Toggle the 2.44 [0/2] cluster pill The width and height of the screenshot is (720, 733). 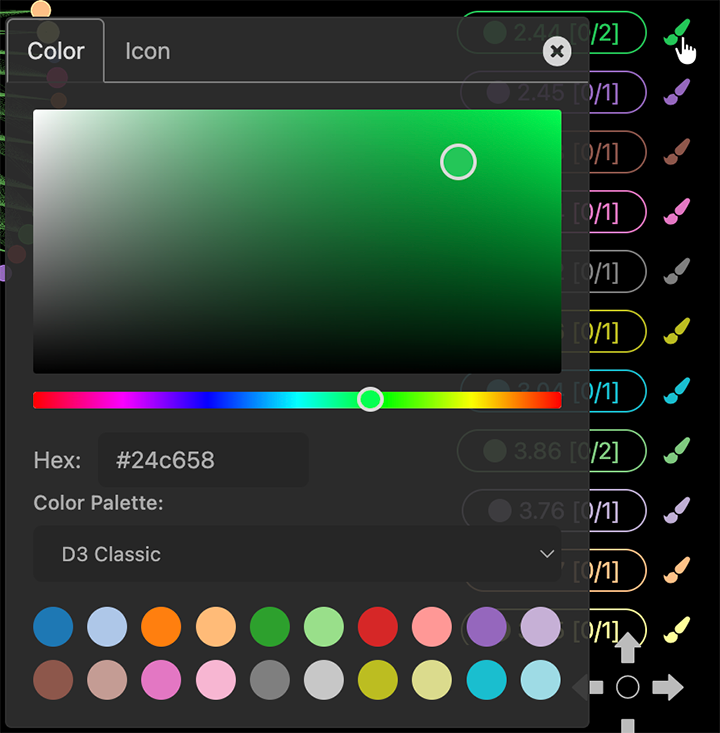(x=617, y=33)
